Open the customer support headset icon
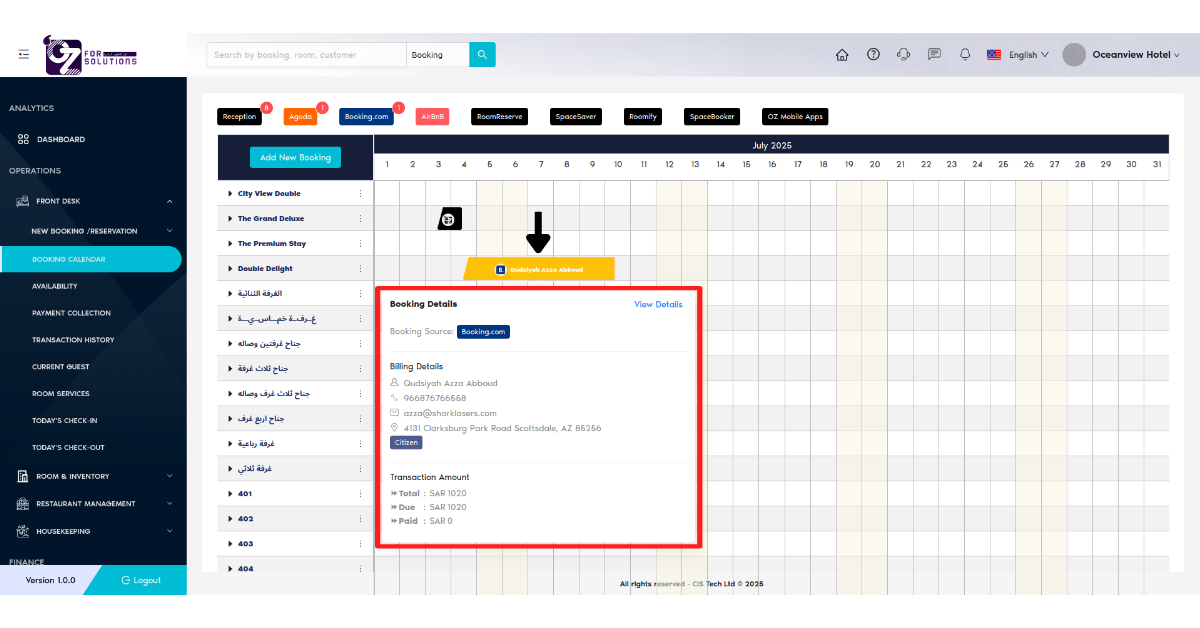1200x628 pixels. (904, 54)
